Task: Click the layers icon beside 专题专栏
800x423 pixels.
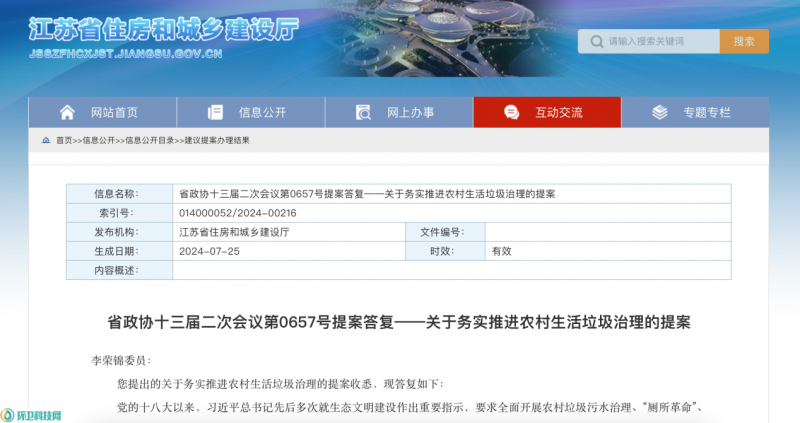Action: tap(659, 112)
